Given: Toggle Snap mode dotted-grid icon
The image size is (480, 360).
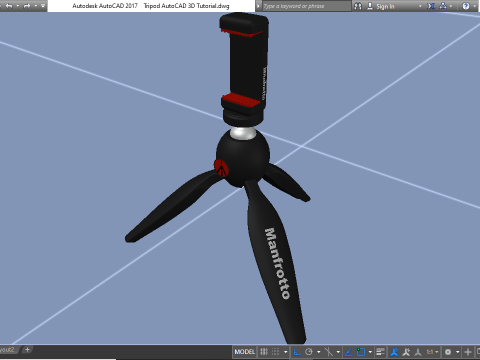Looking at the screenshot, I should coord(275,352).
